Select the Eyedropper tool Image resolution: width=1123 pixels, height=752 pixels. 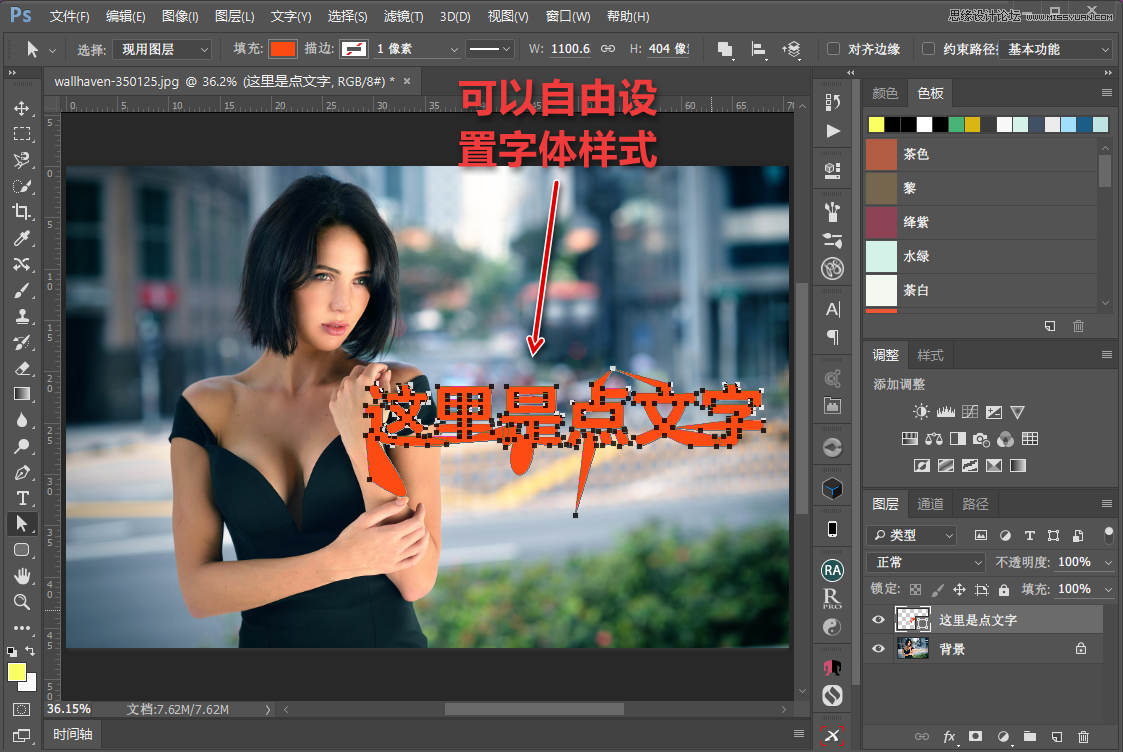[22, 238]
